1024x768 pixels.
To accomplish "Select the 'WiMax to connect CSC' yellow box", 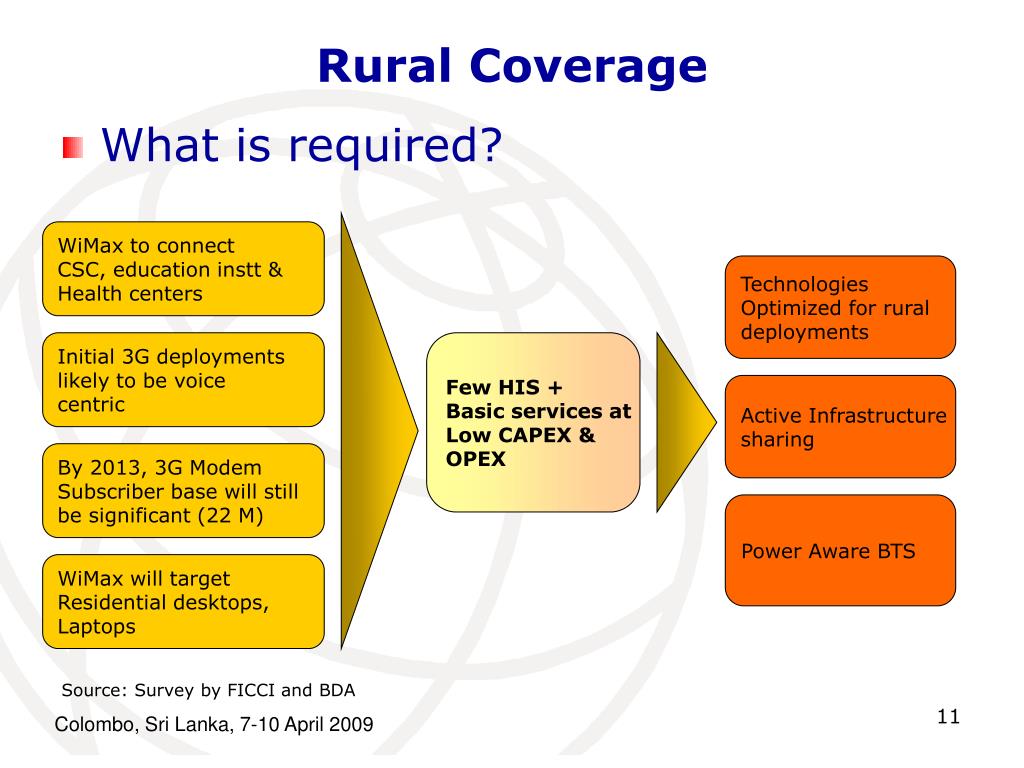I will pos(184,269).
